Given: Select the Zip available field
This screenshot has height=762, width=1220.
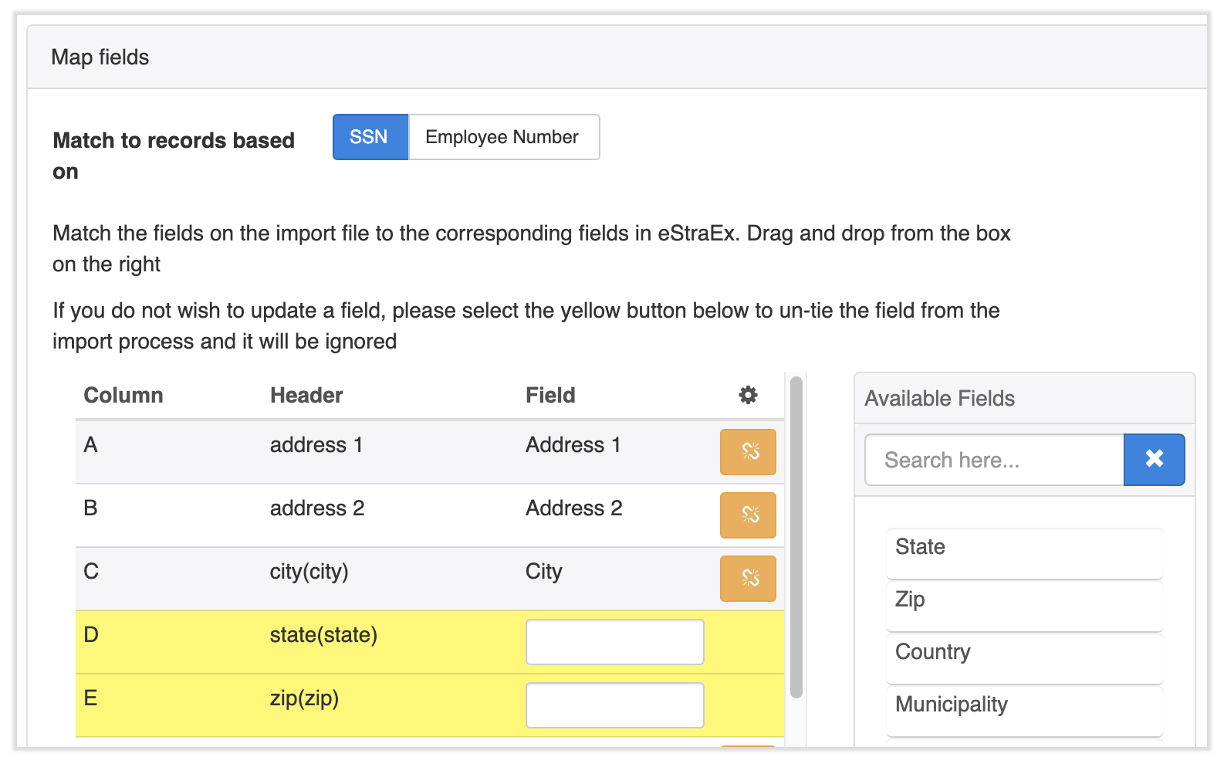Looking at the screenshot, I should (x=1023, y=601).
